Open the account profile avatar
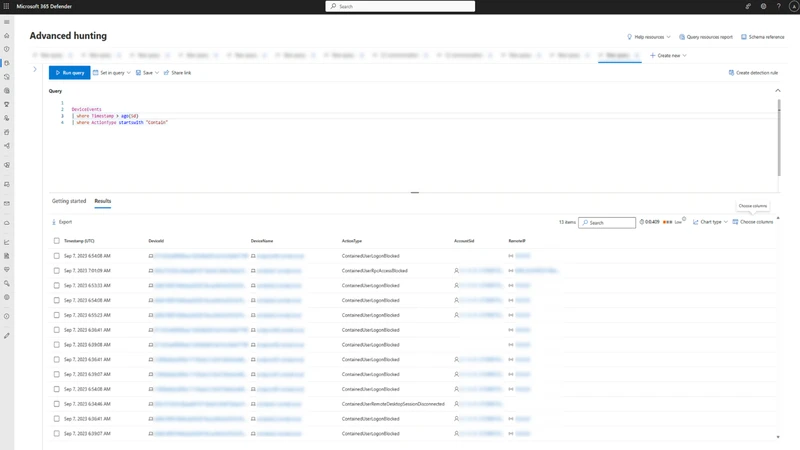This screenshot has height=450, width=800. coord(794,6)
